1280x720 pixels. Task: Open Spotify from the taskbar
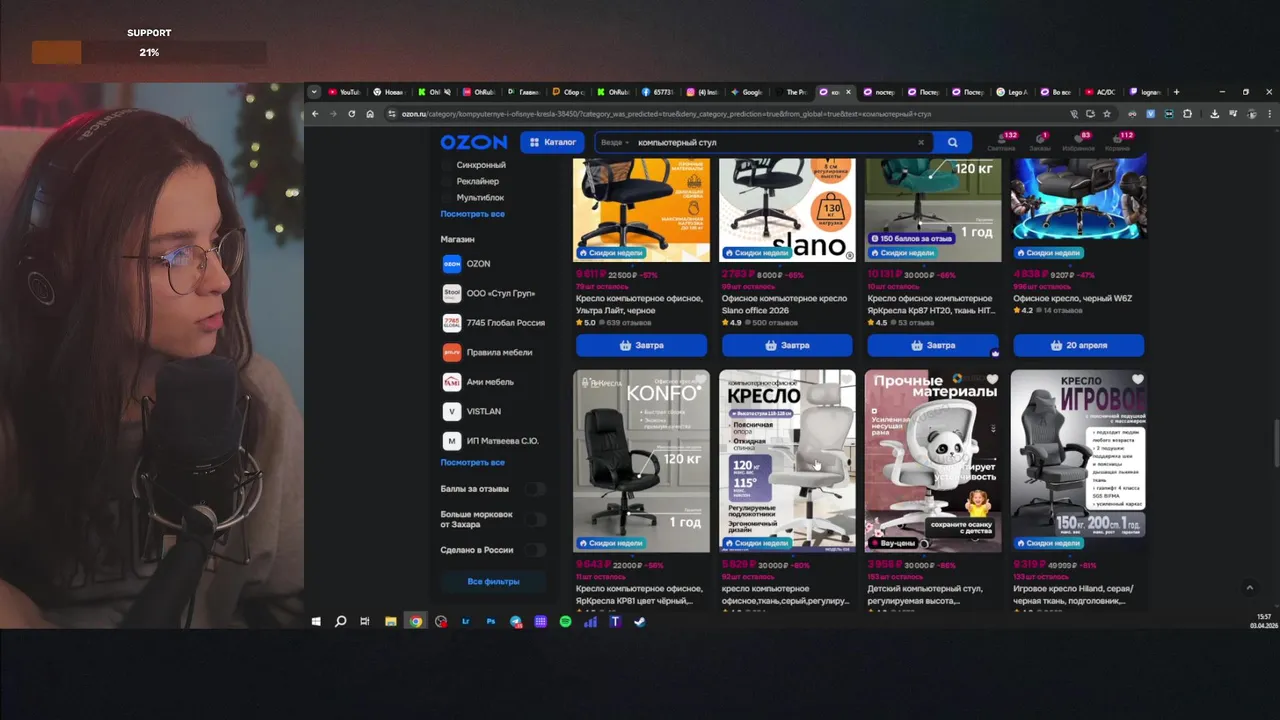click(565, 621)
